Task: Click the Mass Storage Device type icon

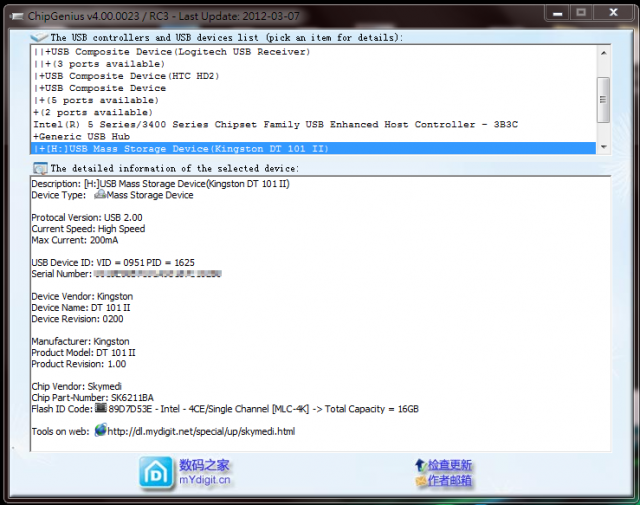Action: point(100,195)
